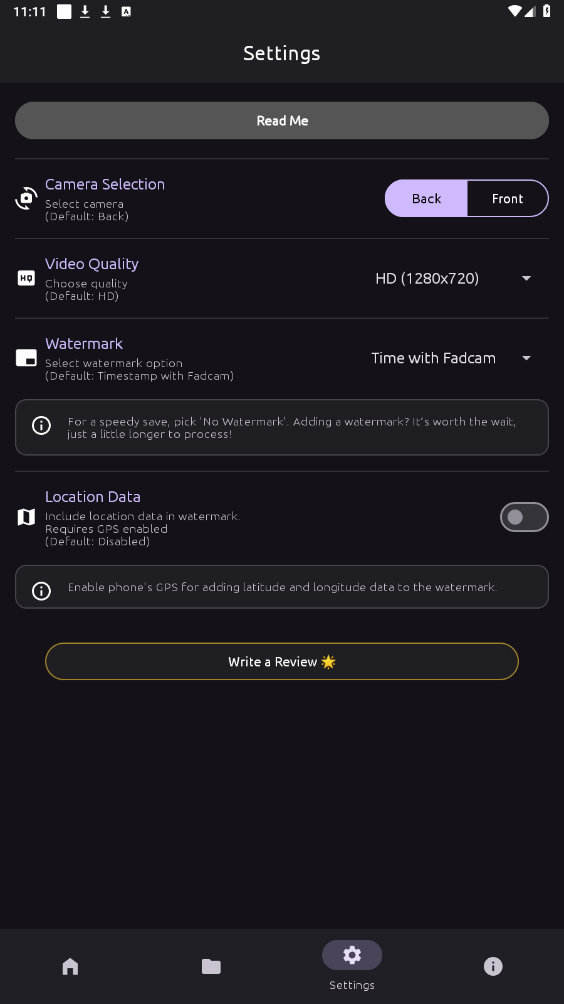This screenshot has height=1004, width=564.
Task: Tap the camera switch icon beside Camera Selection
Action: 26,198
